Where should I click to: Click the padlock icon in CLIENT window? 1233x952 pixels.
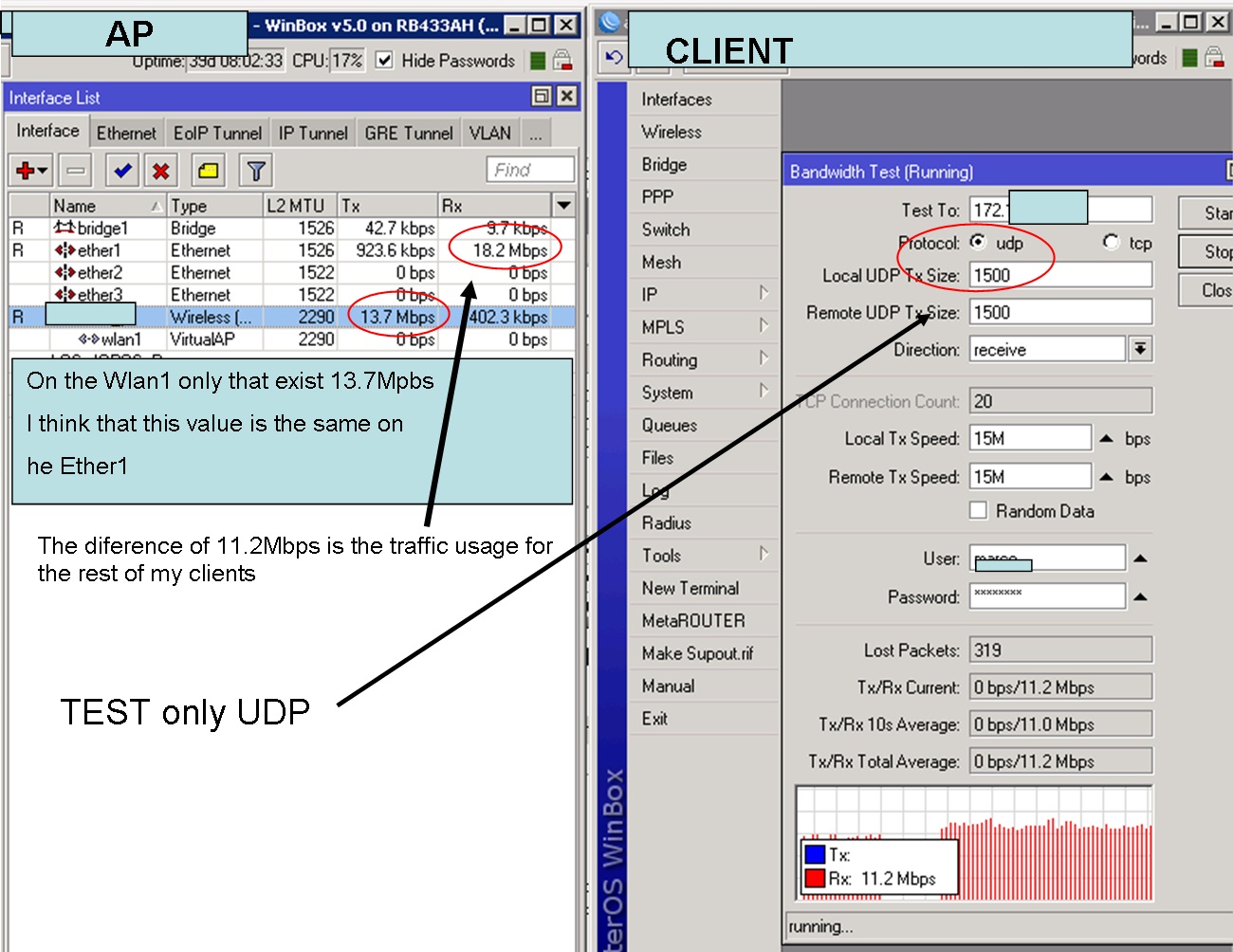1214,58
